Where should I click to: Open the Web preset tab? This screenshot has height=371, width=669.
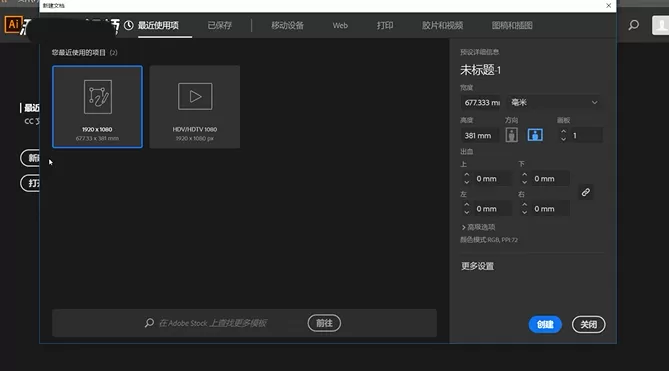340,26
